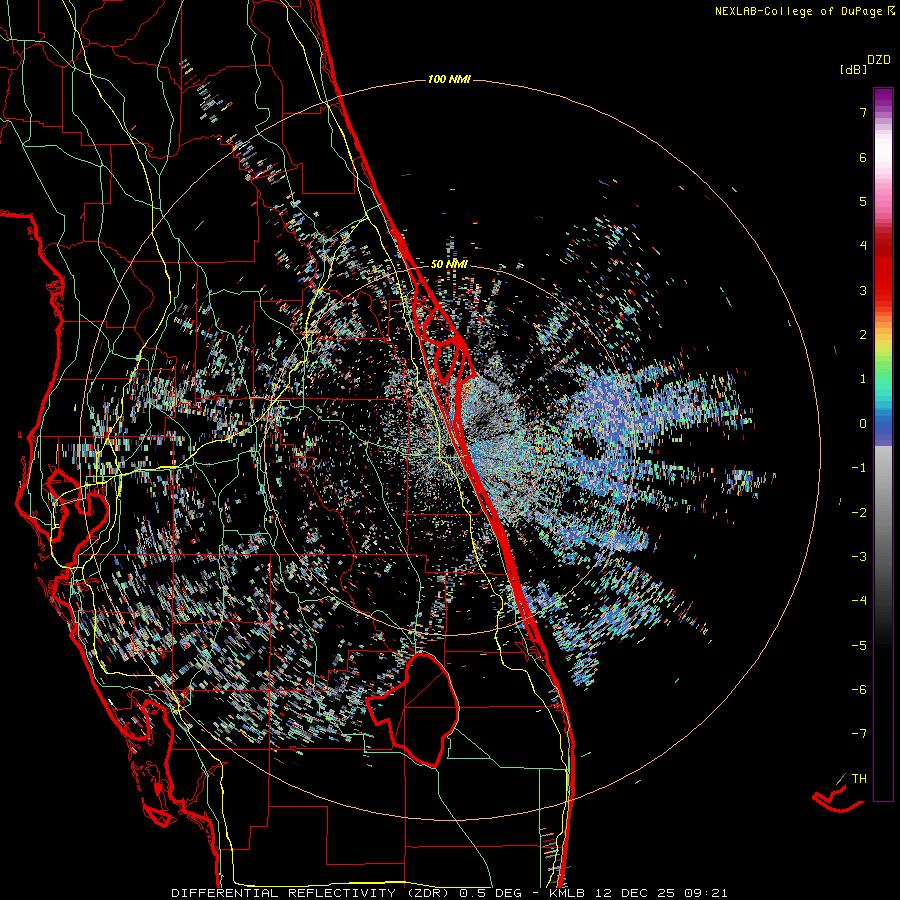Click the '4' value on the color scale
900x900 pixels.
point(863,246)
